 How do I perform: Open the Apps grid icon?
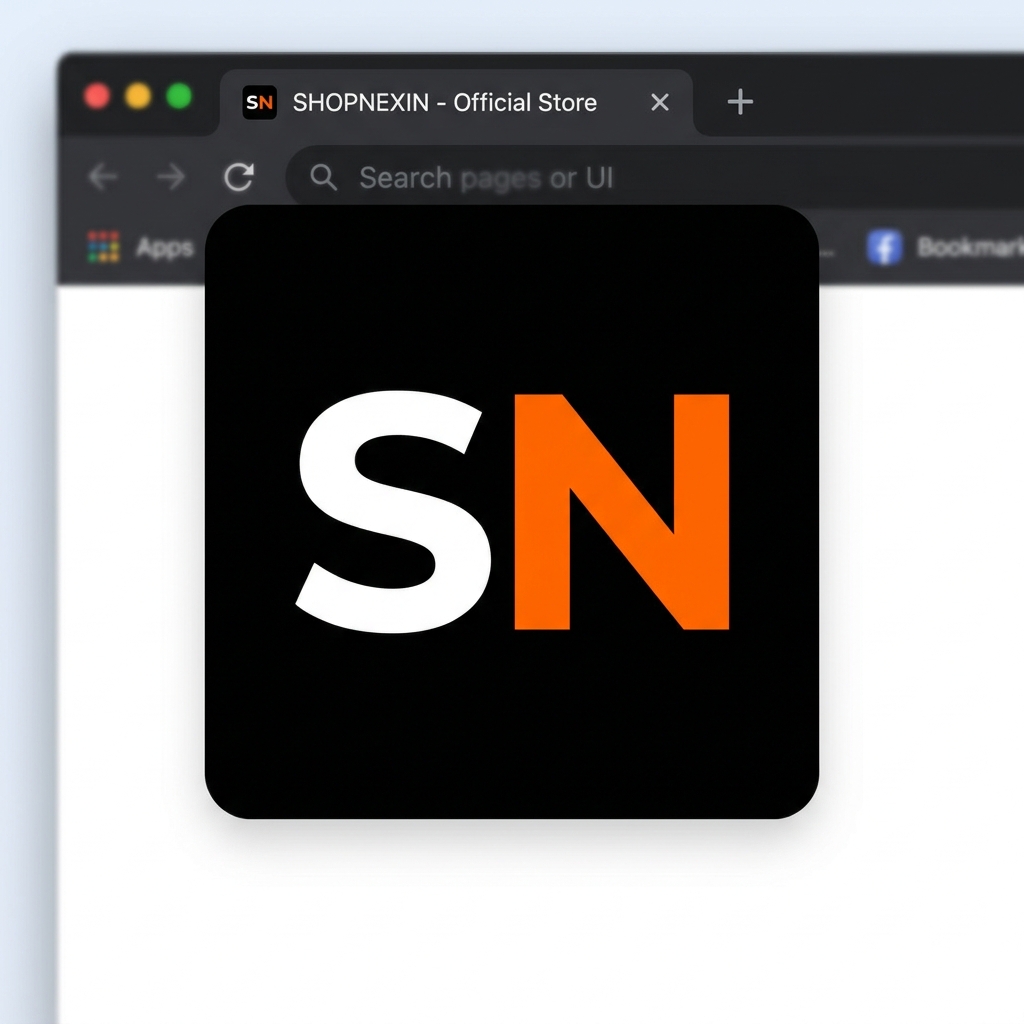pos(103,247)
